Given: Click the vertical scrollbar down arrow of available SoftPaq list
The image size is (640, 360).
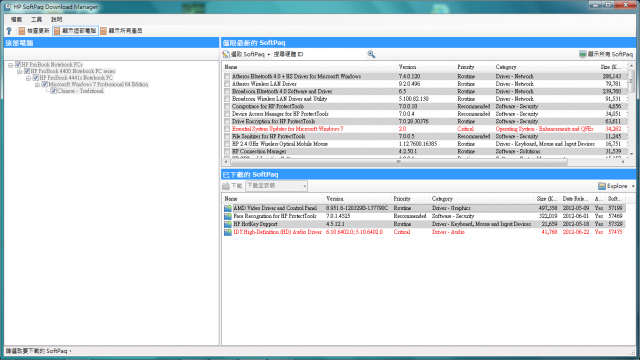Looking at the screenshot, I should point(631,154).
